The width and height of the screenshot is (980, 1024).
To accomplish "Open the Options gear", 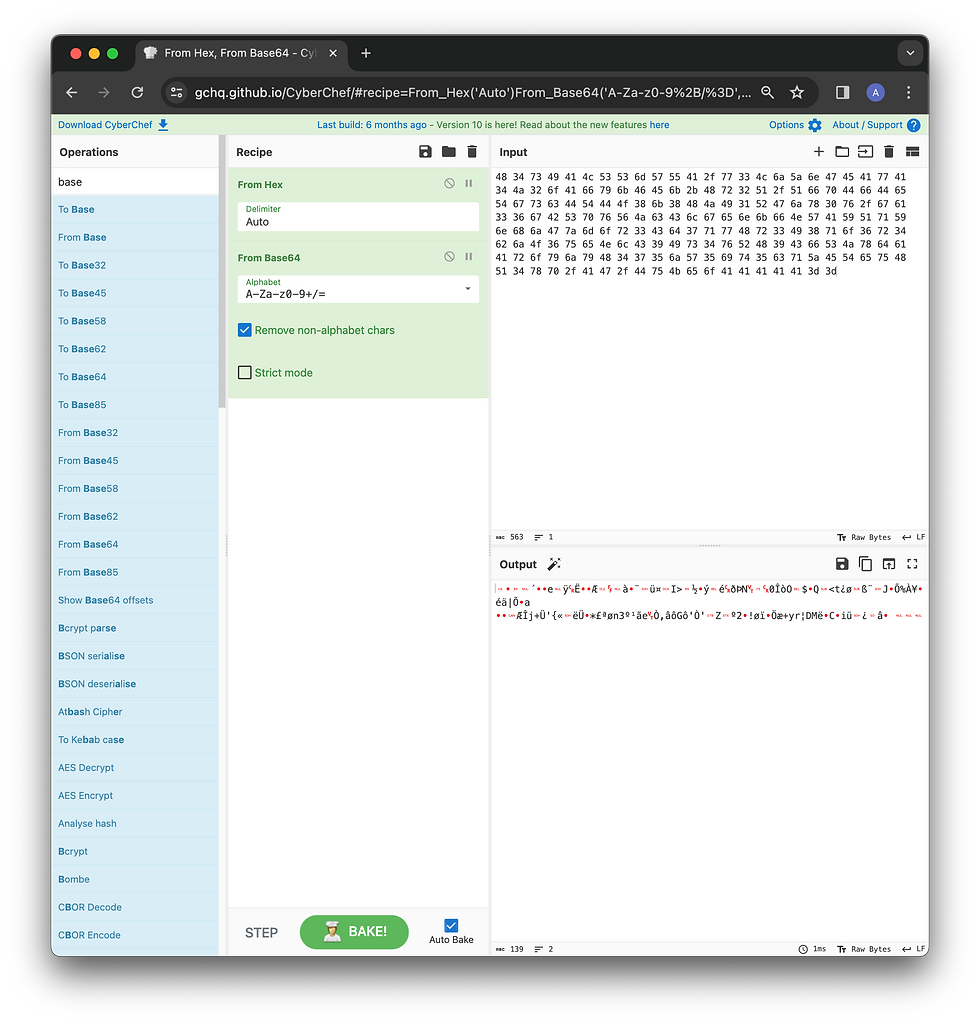I will pyautogui.click(x=815, y=125).
